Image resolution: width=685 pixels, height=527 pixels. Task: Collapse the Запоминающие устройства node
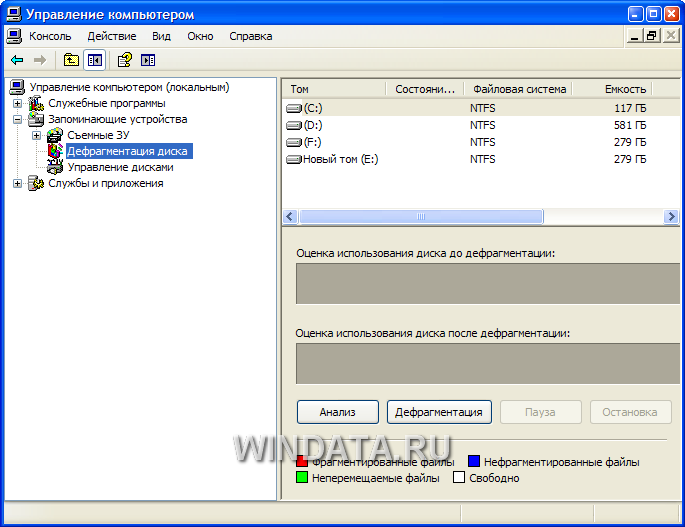coord(17,119)
